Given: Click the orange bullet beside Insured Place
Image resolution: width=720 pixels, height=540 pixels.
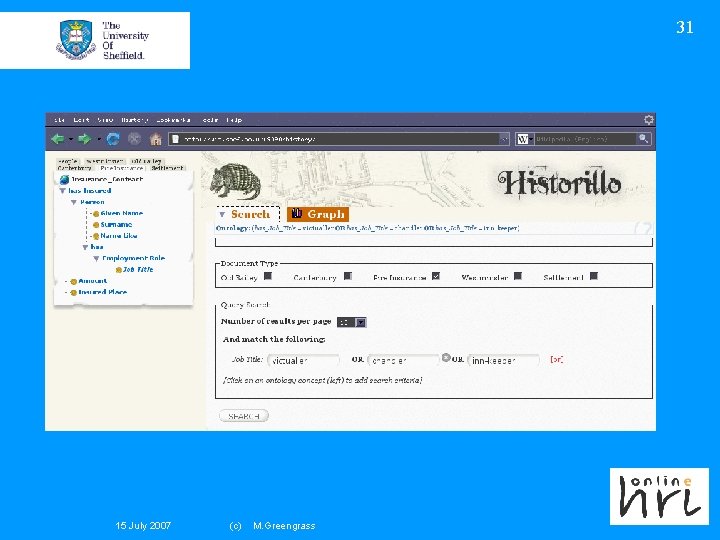Looking at the screenshot, I should pyautogui.click(x=73, y=292).
